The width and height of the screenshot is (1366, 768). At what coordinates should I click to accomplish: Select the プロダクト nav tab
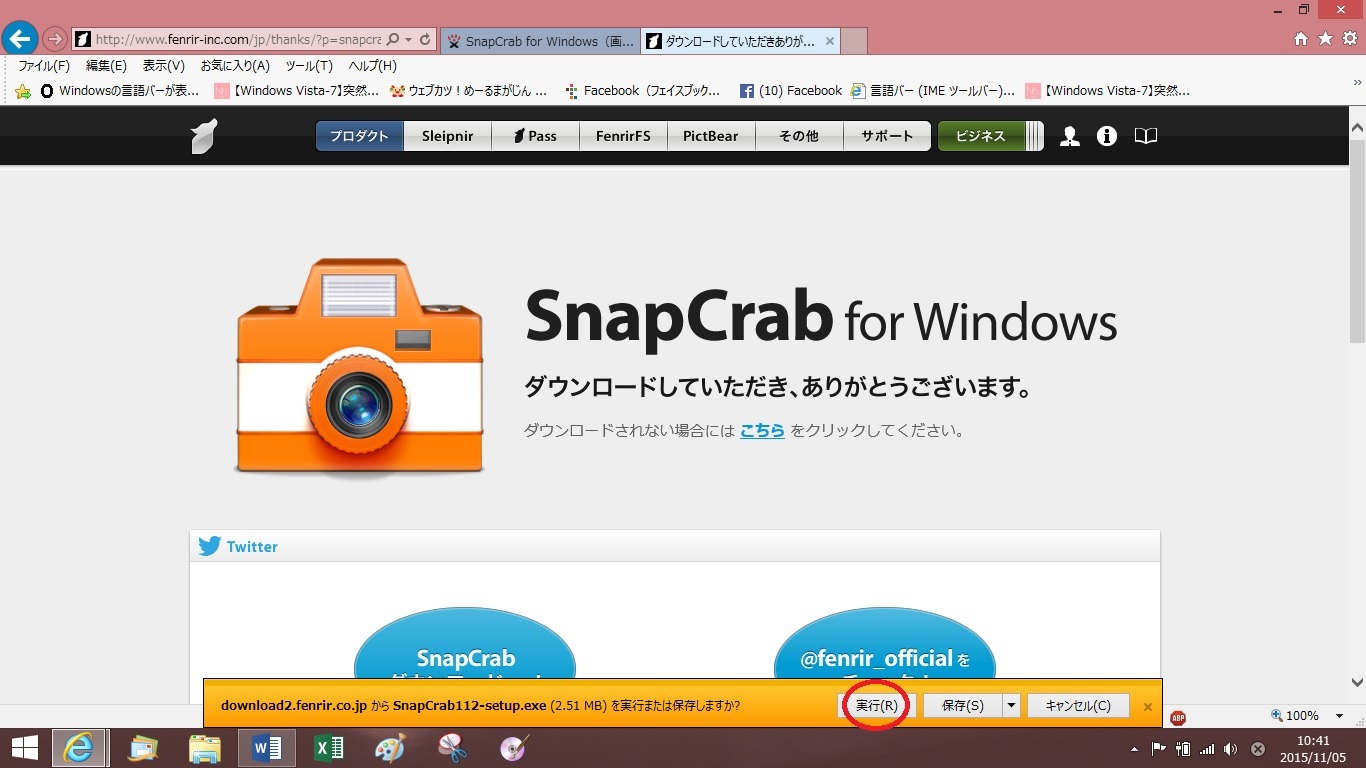pyautogui.click(x=359, y=136)
